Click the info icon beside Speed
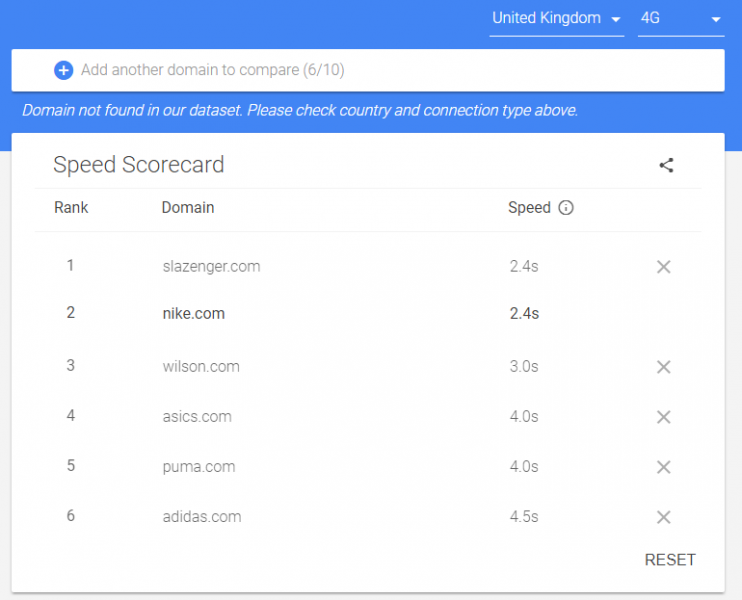The height and width of the screenshot is (600, 742). coord(565,208)
